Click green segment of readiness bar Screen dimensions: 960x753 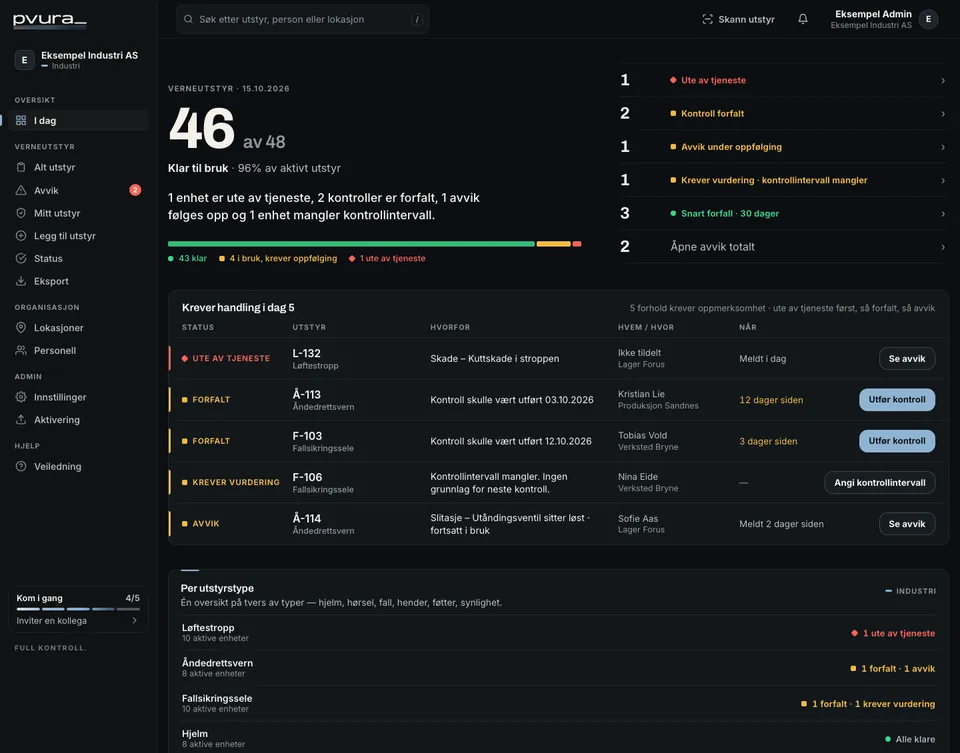coord(351,244)
